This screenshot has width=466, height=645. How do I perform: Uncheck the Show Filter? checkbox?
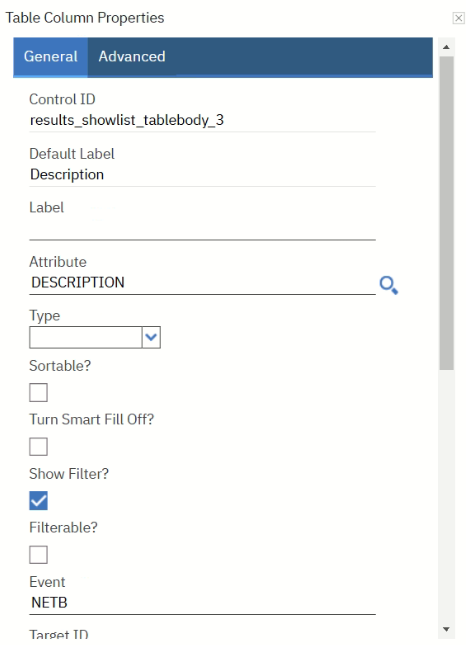coord(38,501)
